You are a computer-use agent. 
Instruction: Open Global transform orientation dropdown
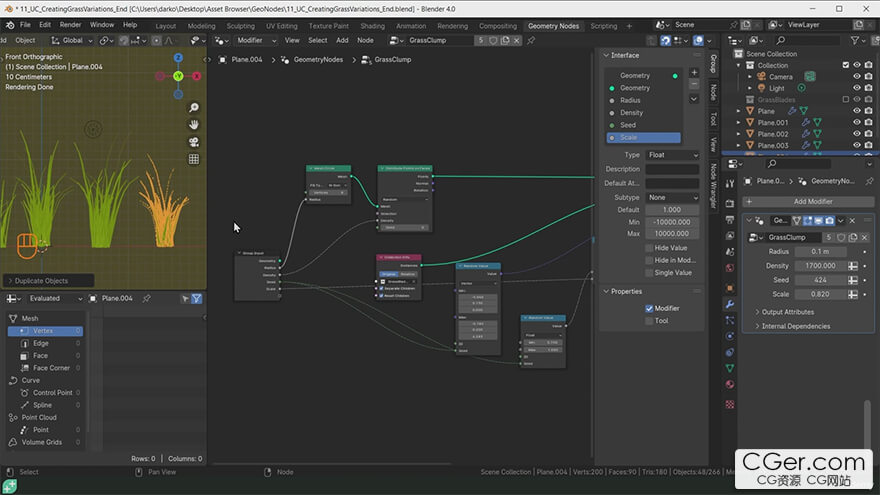(x=72, y=40)
